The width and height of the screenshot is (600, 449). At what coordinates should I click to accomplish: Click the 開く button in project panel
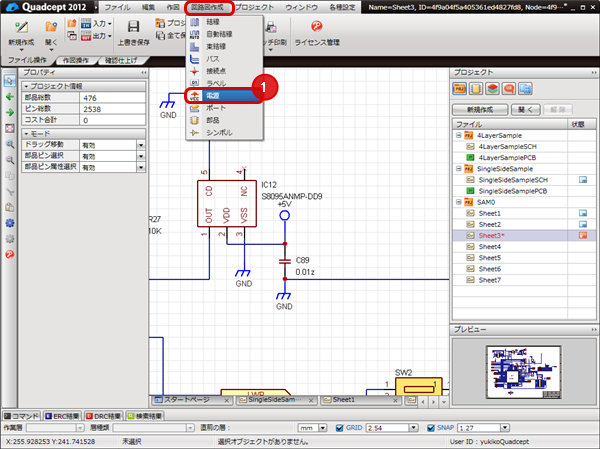pyautogui.click(x=526, y=110)
